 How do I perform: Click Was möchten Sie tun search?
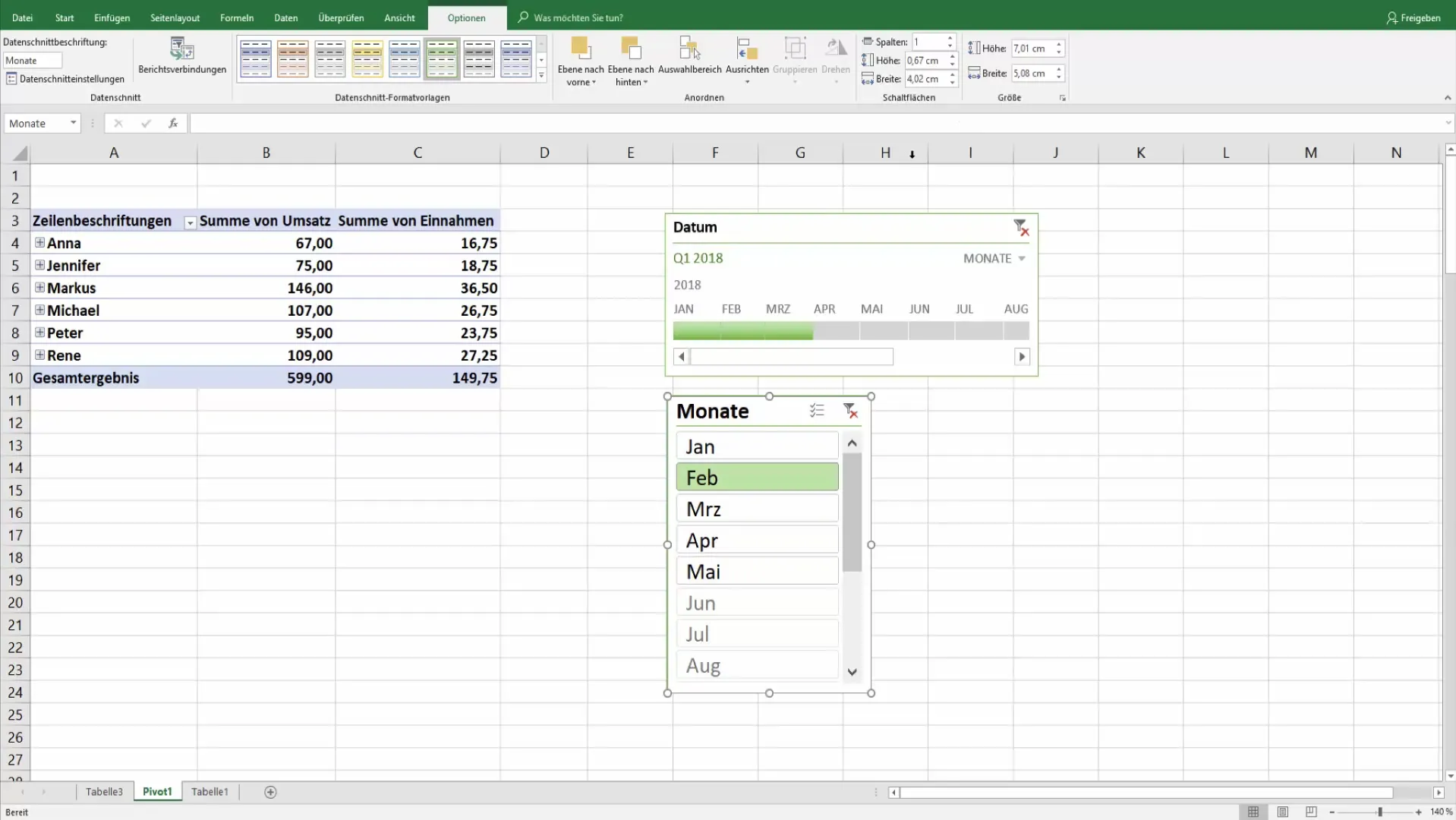point(578,17)
